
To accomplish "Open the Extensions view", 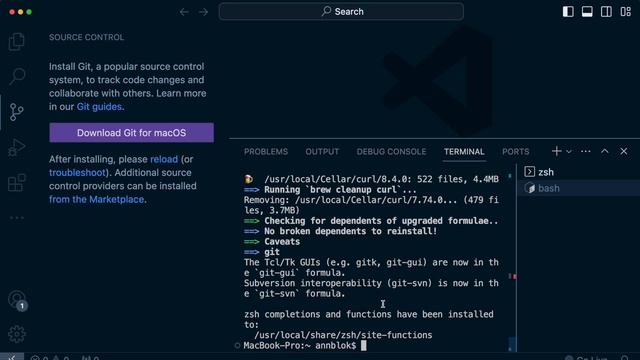I will [x=17, y=182].
